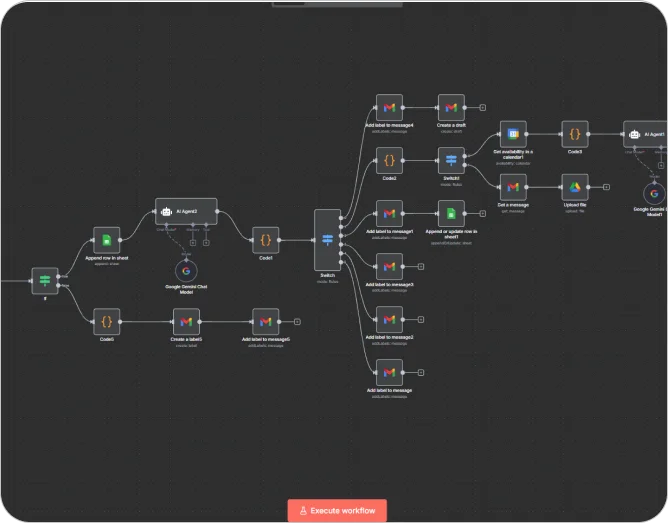Select Append or update row in sheet1 node
This screenshot has width=668, height=523.
[x=451, y=213]
